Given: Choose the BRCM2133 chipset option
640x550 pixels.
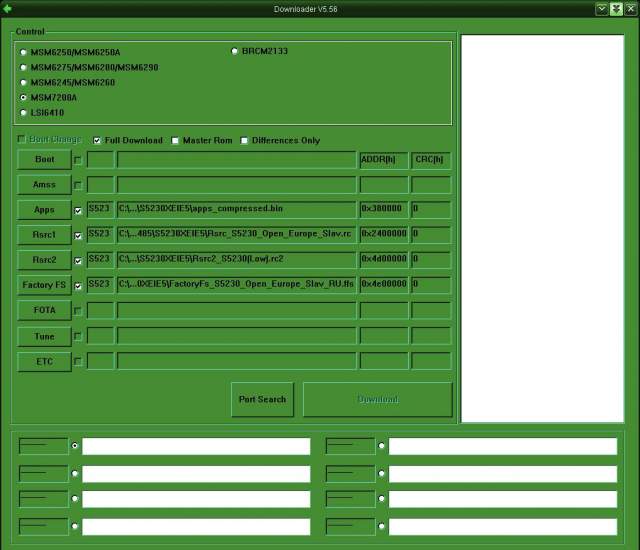Looking at the screenshot, I should (x=235, y=50).
